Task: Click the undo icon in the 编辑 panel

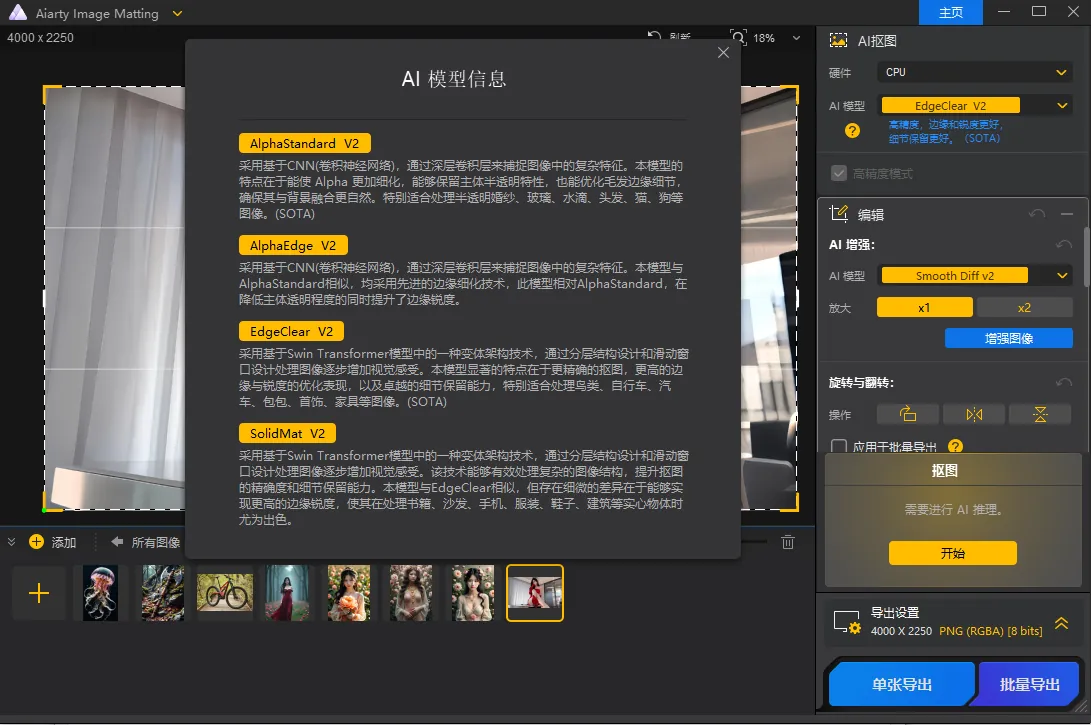Action: coord(1038,213)
